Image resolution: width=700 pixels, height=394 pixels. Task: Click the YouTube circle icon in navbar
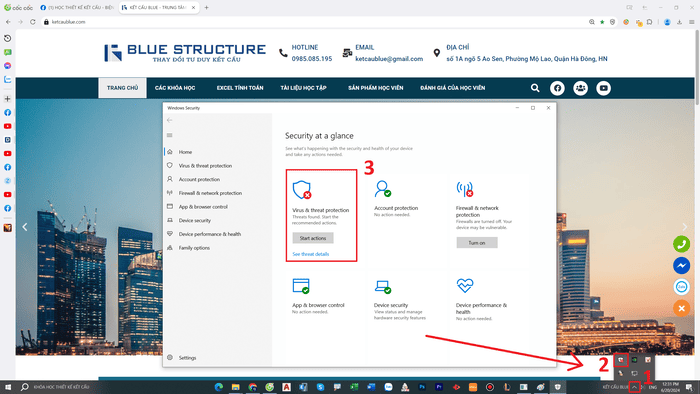(x=604, y=88)
